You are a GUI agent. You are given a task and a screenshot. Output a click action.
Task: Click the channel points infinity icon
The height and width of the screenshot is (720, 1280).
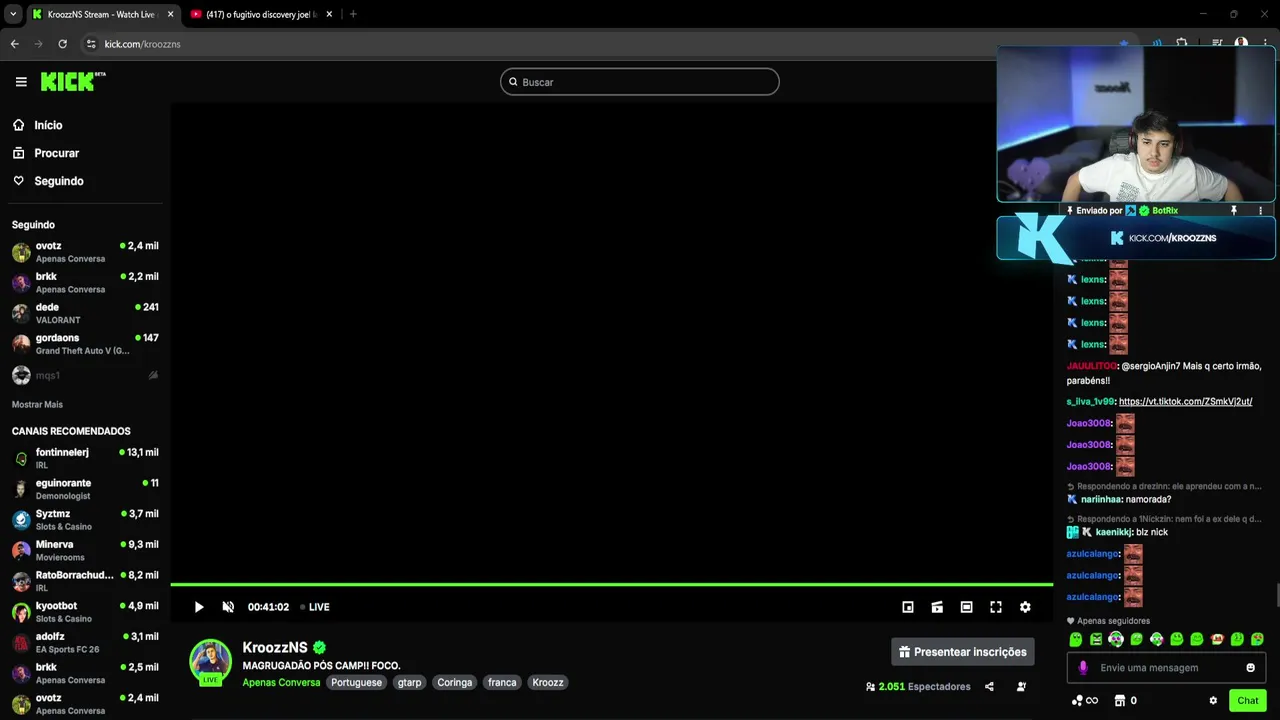pyautogui.click(x=1084, y=701)
